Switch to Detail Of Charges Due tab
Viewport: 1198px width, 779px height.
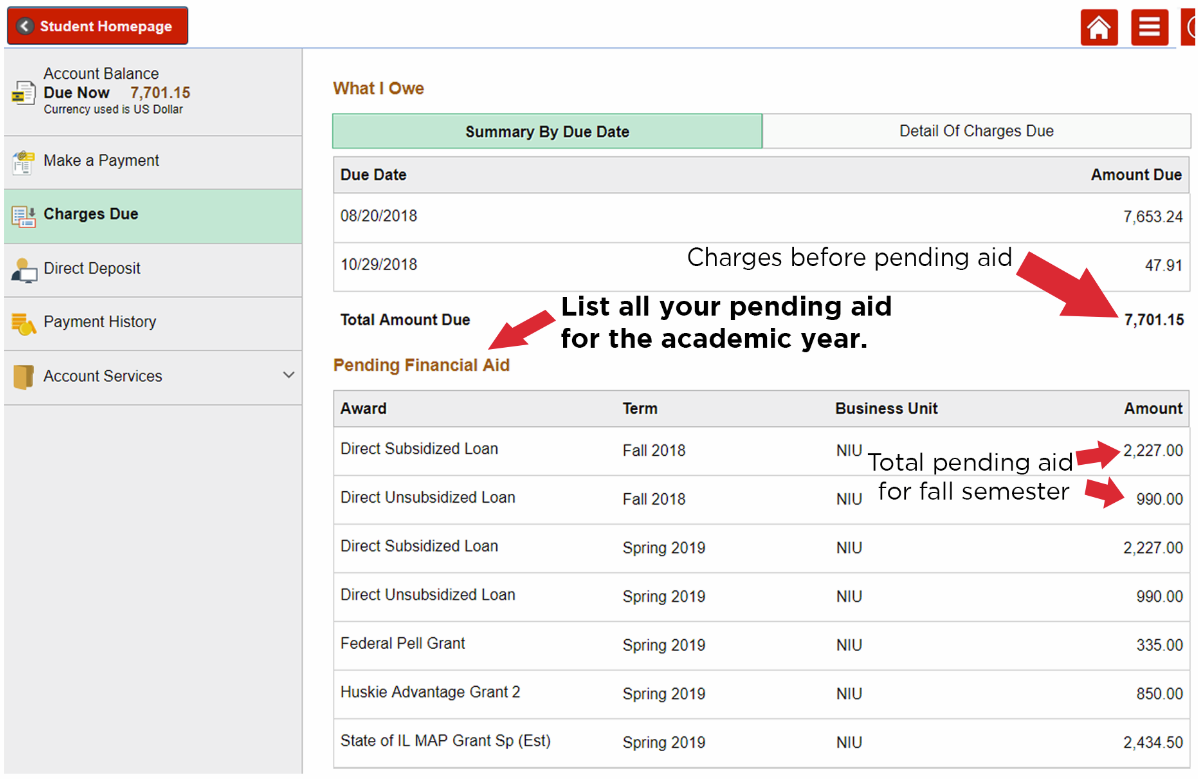point(975,131)
